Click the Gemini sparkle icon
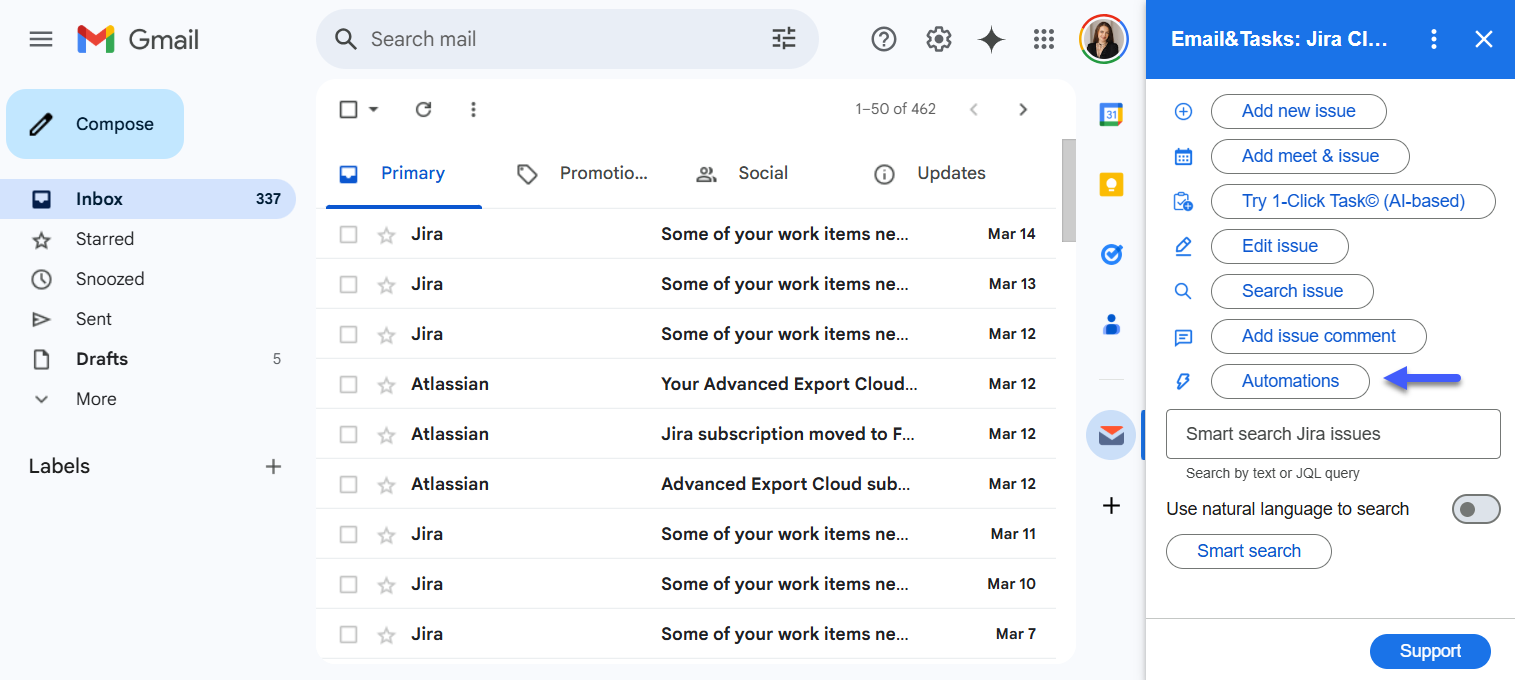The width and height of the screenshot is (1515, 680). click(991, 39)
